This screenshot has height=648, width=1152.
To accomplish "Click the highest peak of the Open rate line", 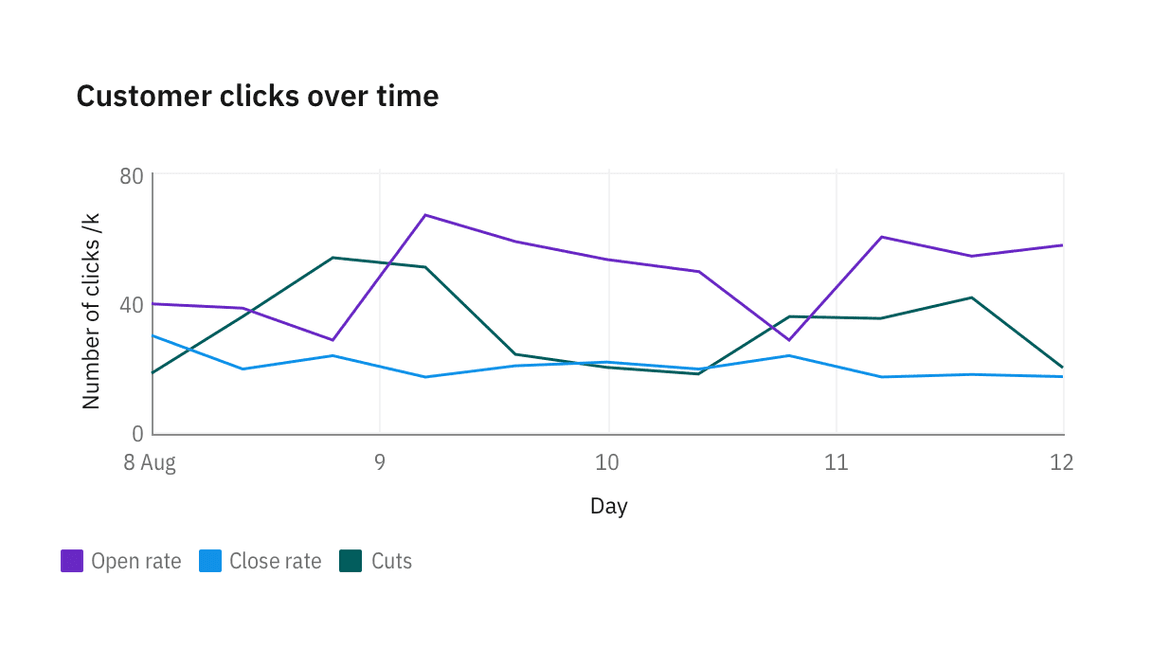I will [425, 215].
